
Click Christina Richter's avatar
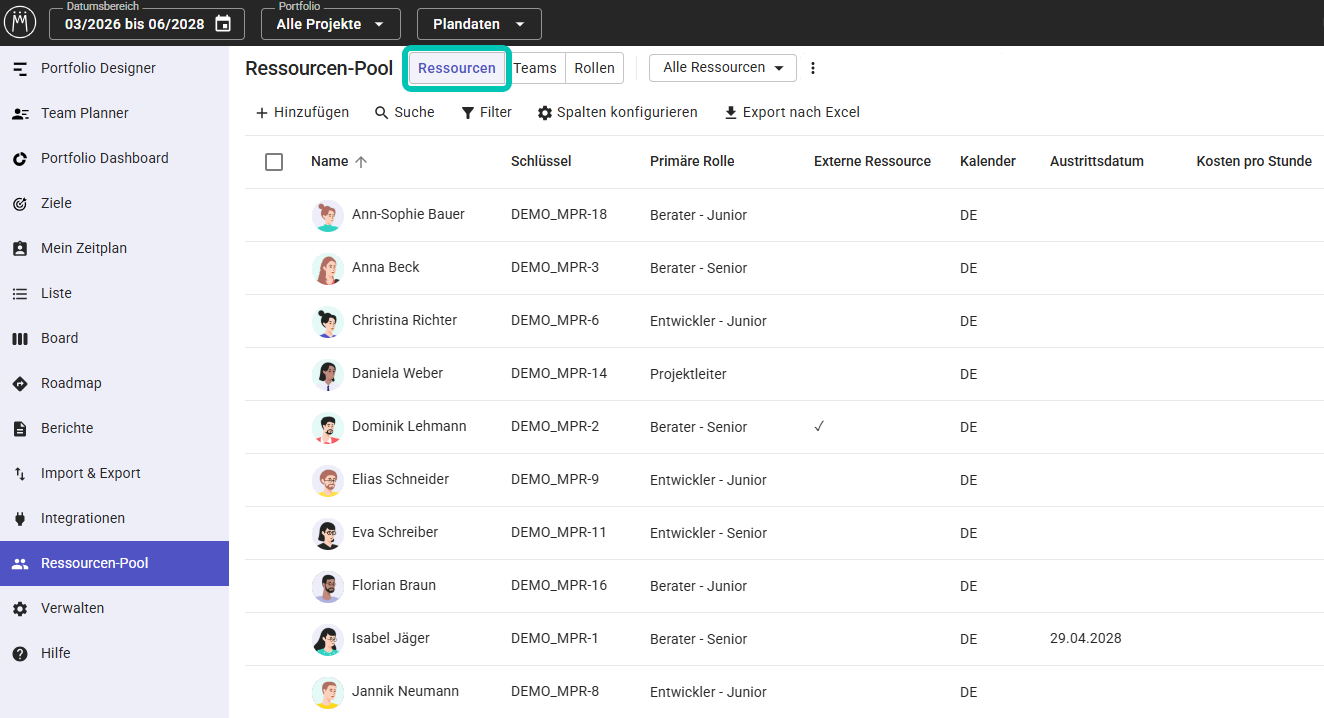[x=328, y=321]
